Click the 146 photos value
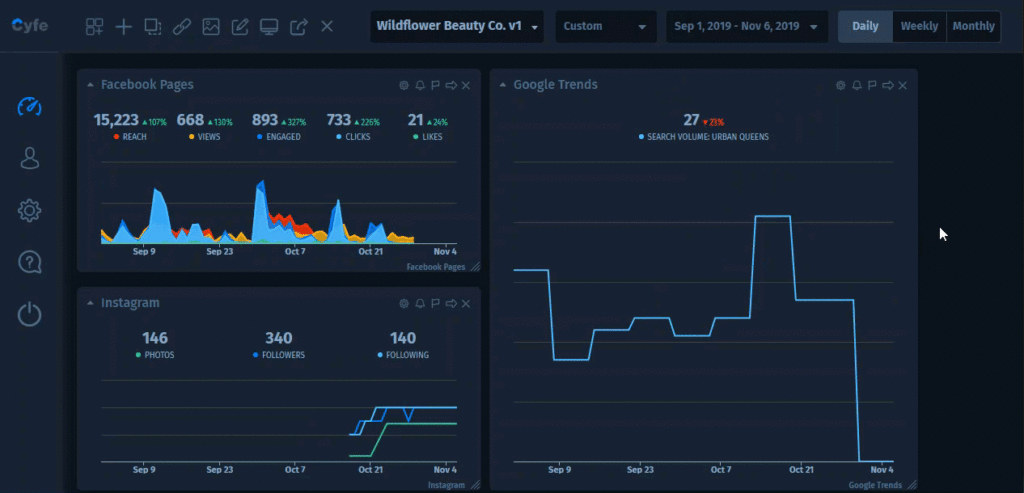The image size is (1024, 493). click(155, 338)
